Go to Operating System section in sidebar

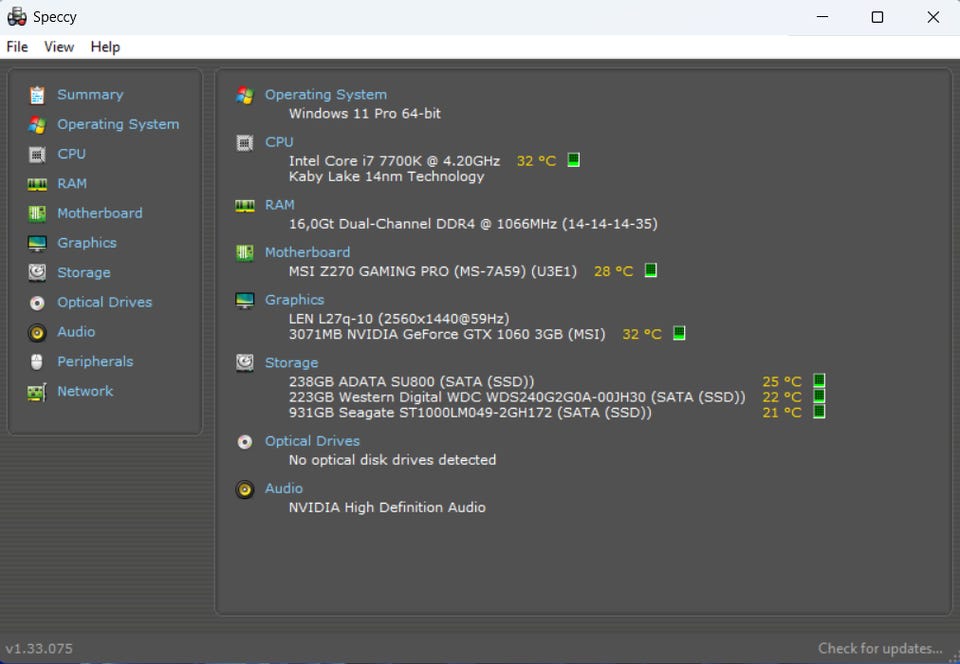coord(118,124)
